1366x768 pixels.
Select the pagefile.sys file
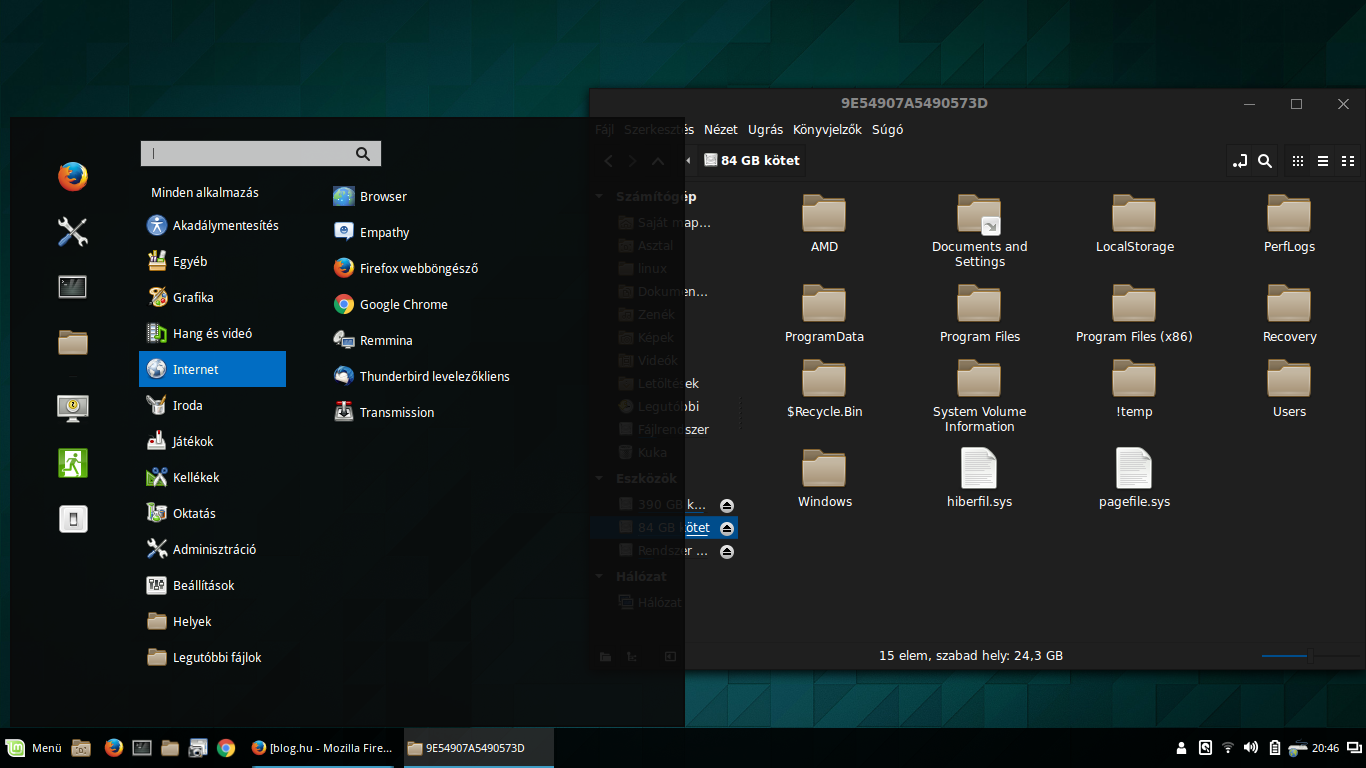pos(1134,479)
